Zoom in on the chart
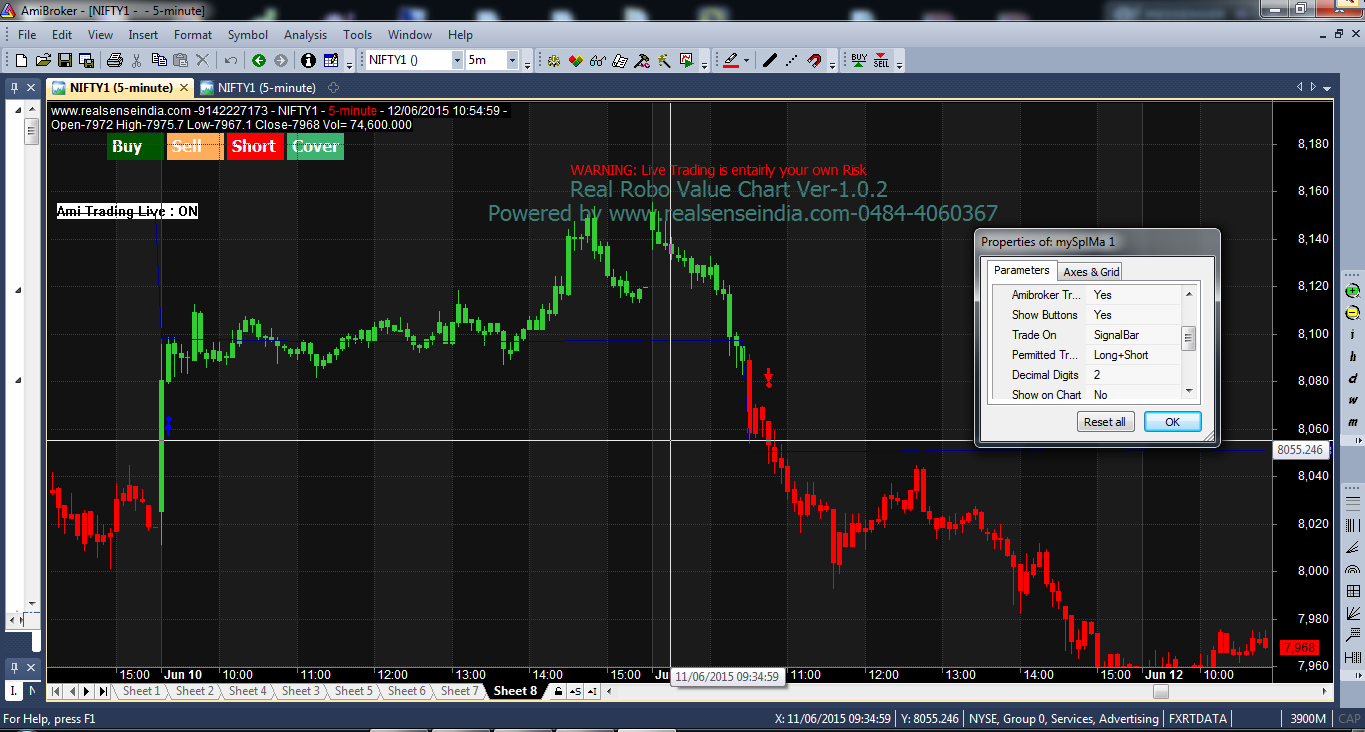The image size is (1365, 732). (x=1350, y=290)
